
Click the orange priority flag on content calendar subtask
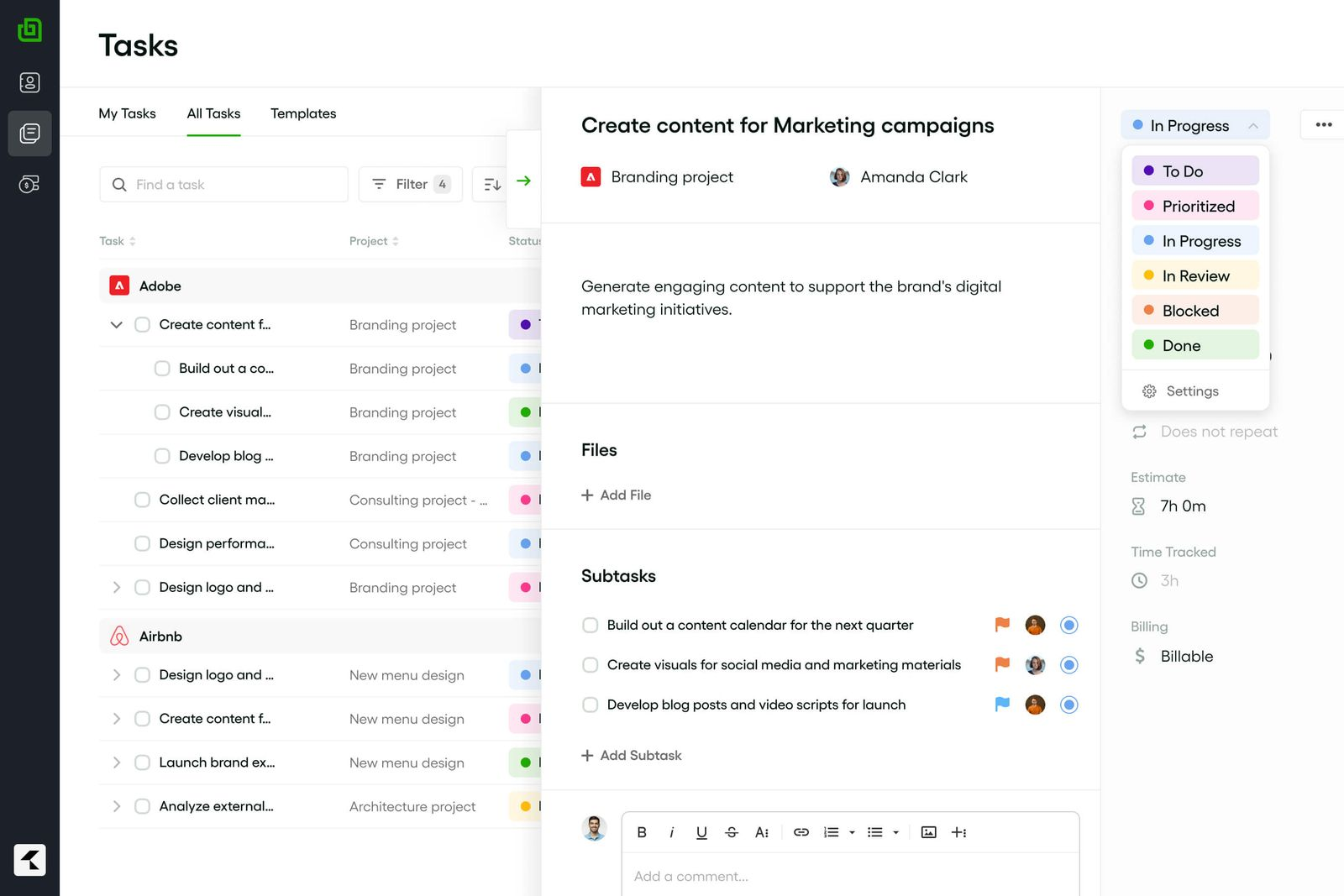(1002, 625)
